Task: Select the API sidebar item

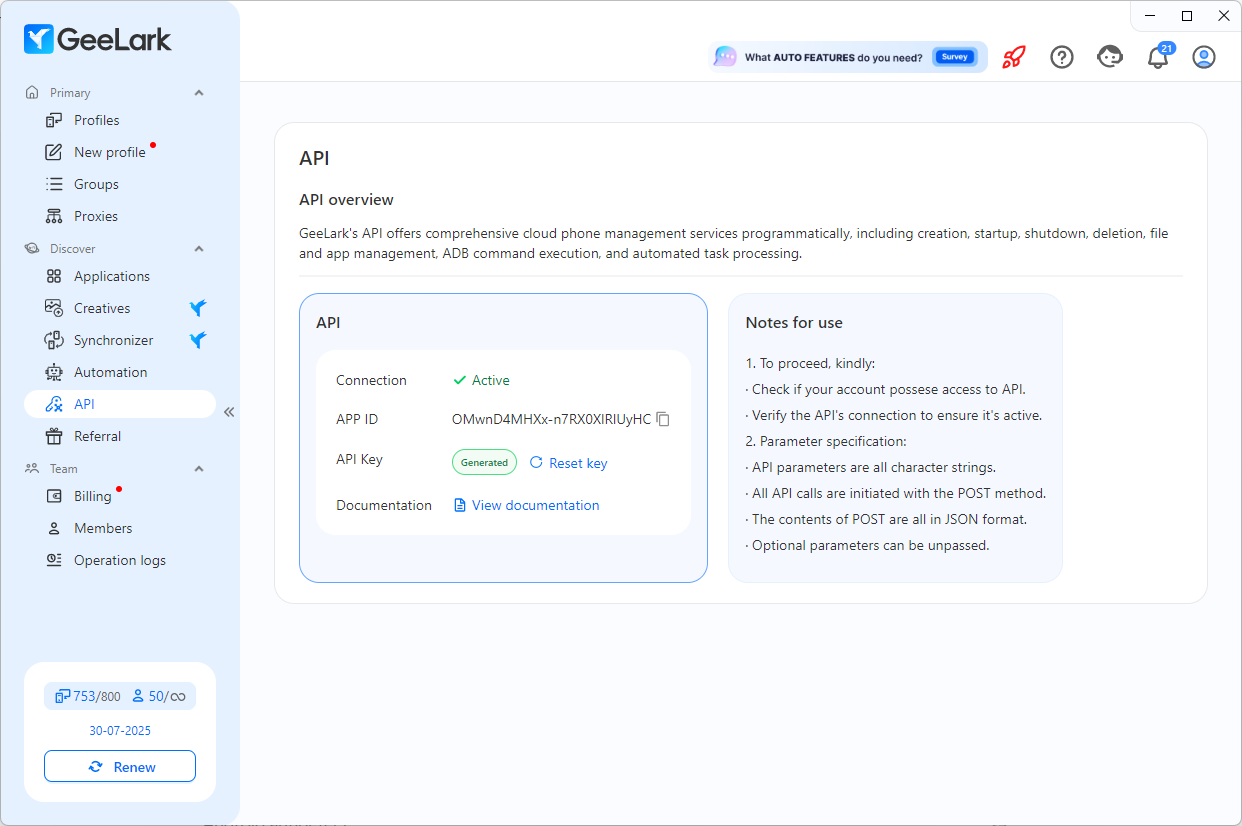Action: (x=120, y=404)
